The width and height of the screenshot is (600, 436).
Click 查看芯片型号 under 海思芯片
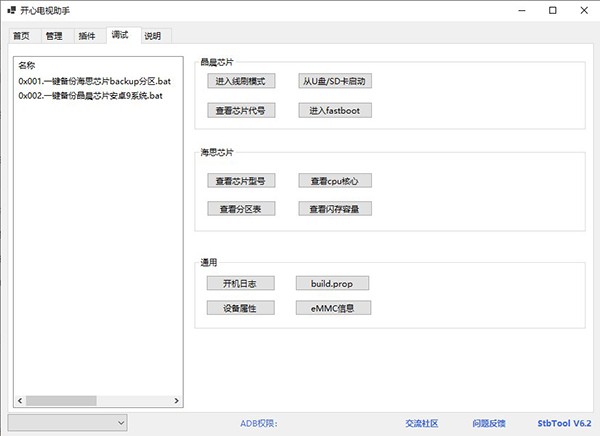click(x=240, y=181)
